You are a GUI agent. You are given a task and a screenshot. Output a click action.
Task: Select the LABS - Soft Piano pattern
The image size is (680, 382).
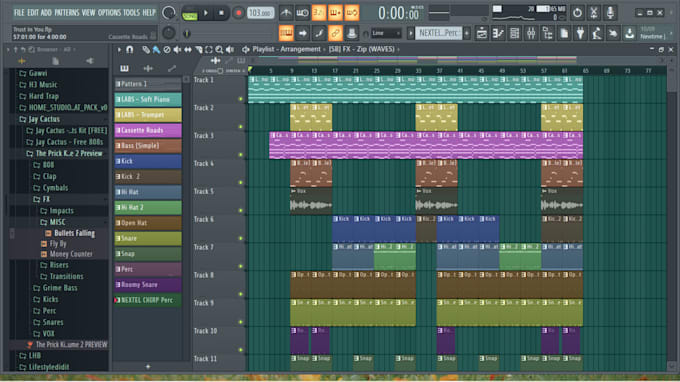pyautogui.click(x=148, y=99)
